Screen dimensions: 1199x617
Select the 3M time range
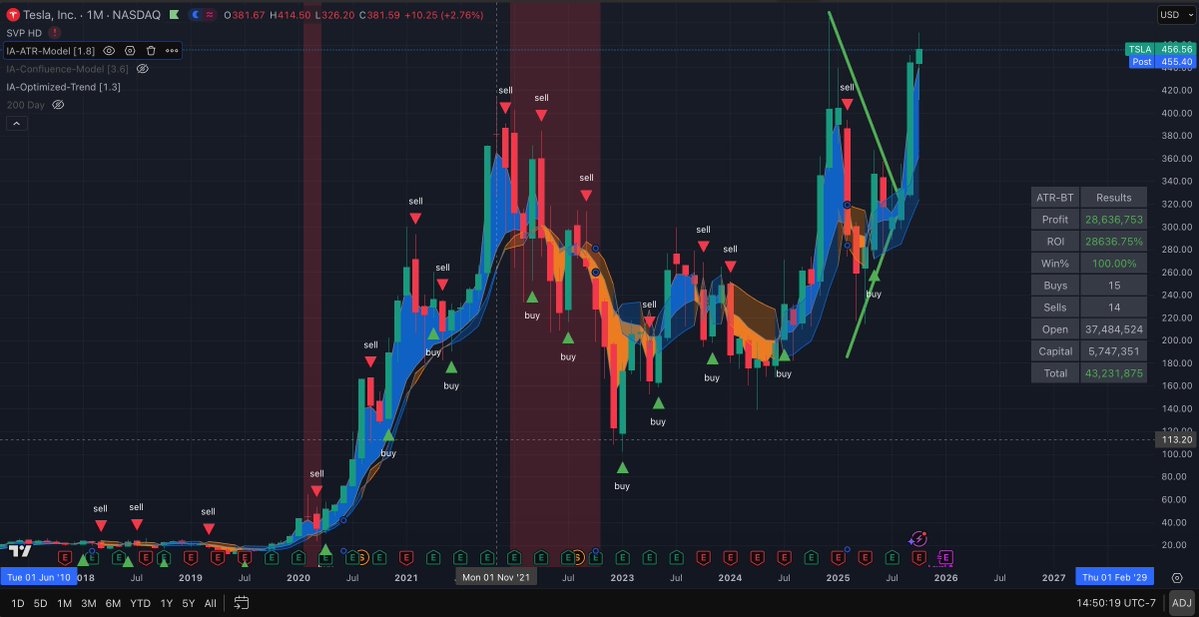tap(89, 603)
